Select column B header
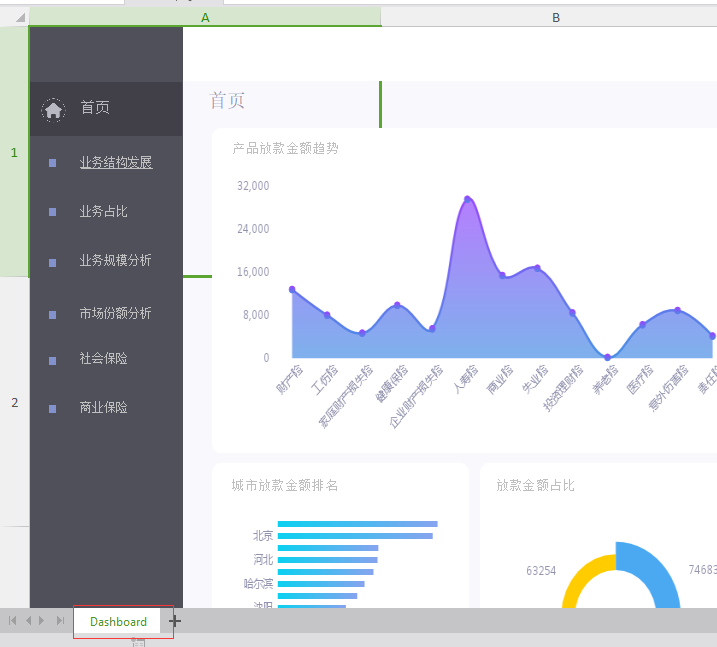Screen dimensions: 717x647 pyautogui.click(x=555, y=18)
